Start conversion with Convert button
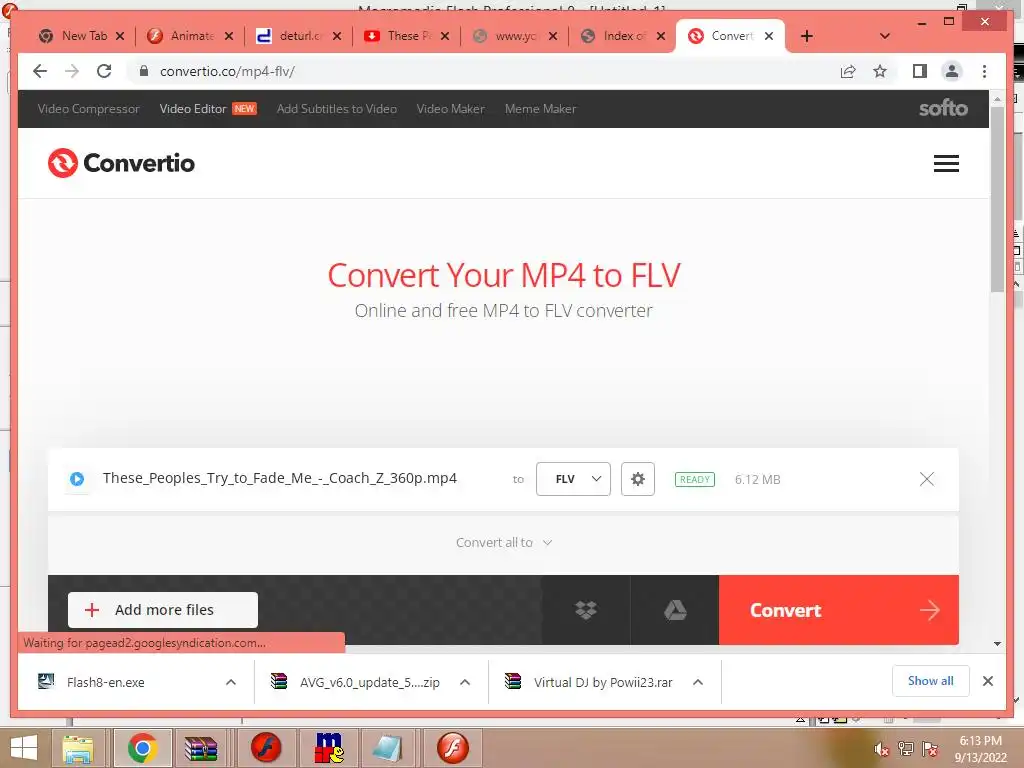This screenshot has width=1024, height=768. [839, 610]
